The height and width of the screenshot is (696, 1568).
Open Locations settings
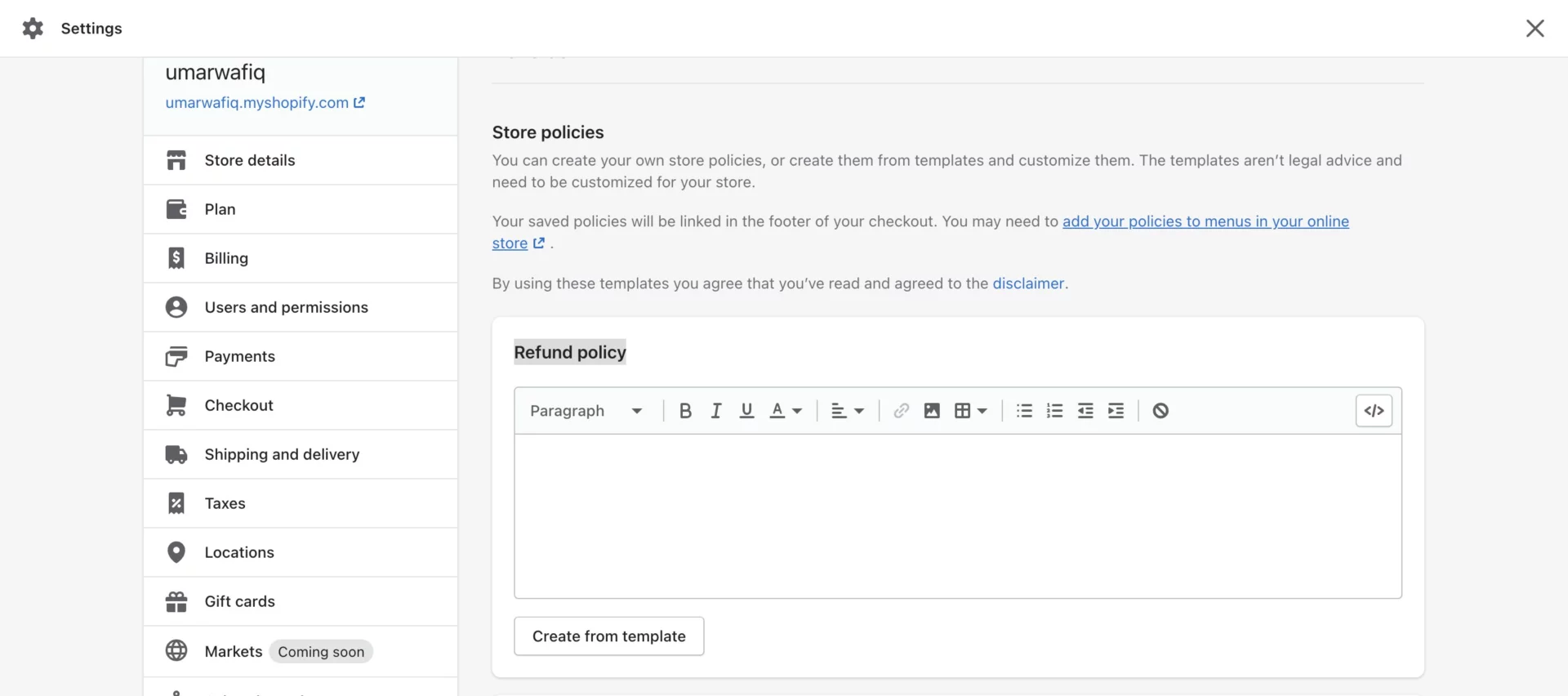click(x=301, y=552)
